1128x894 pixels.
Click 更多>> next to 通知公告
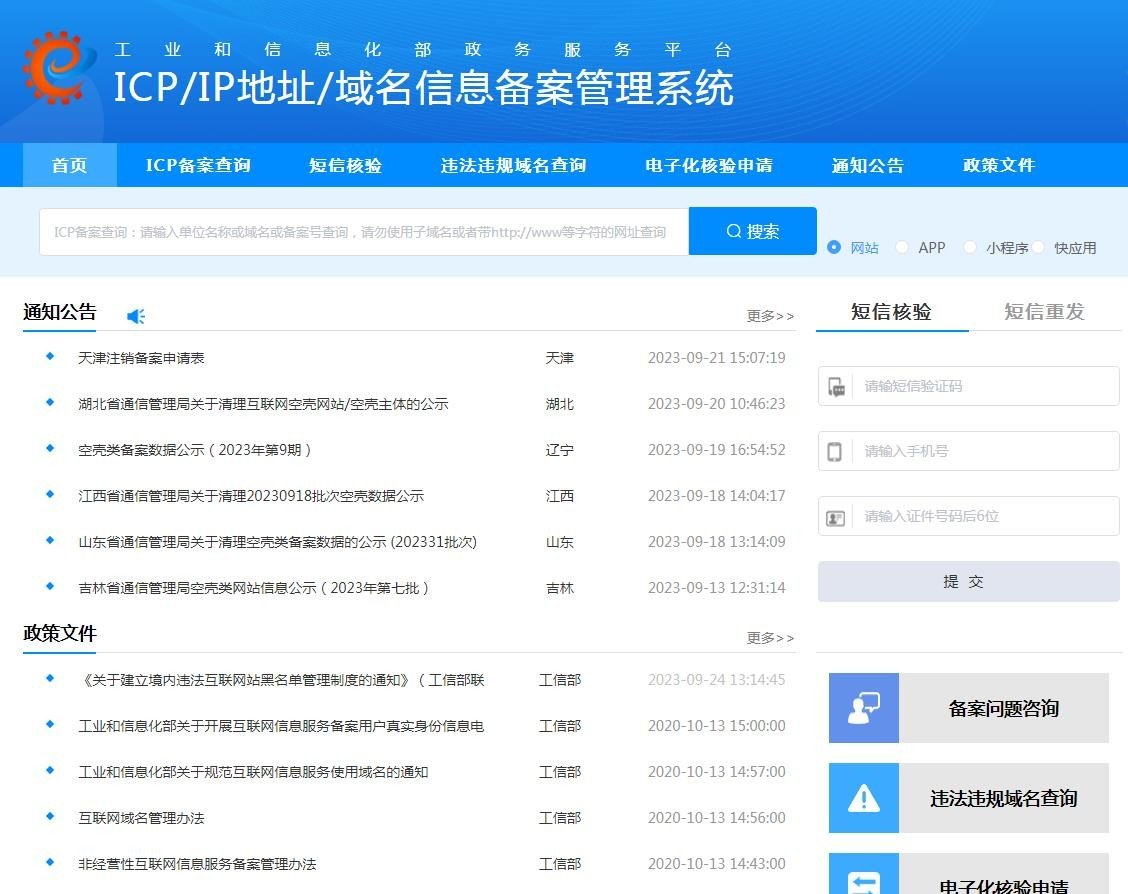tap(770, 315)
